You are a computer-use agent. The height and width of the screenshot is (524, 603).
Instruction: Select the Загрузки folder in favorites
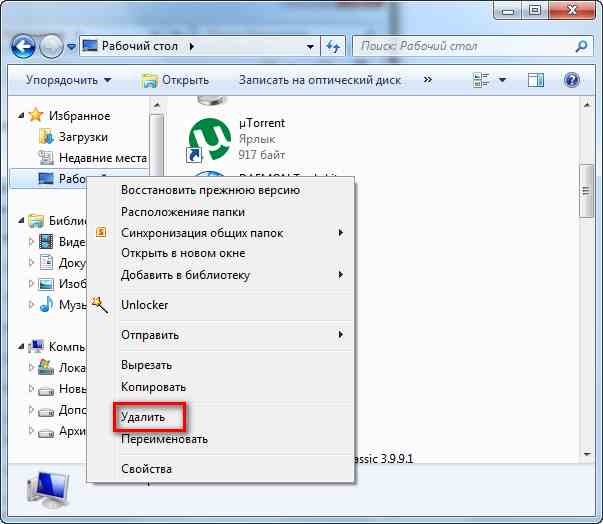point(82,136)
